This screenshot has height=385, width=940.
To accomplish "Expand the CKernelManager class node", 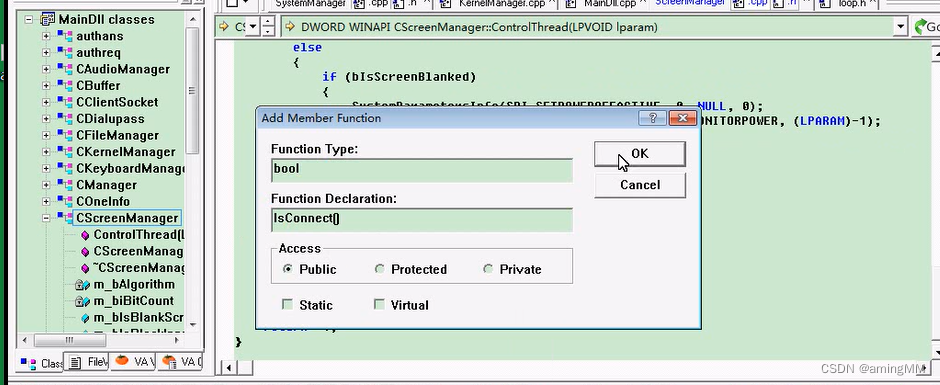I will coord(46,152).
